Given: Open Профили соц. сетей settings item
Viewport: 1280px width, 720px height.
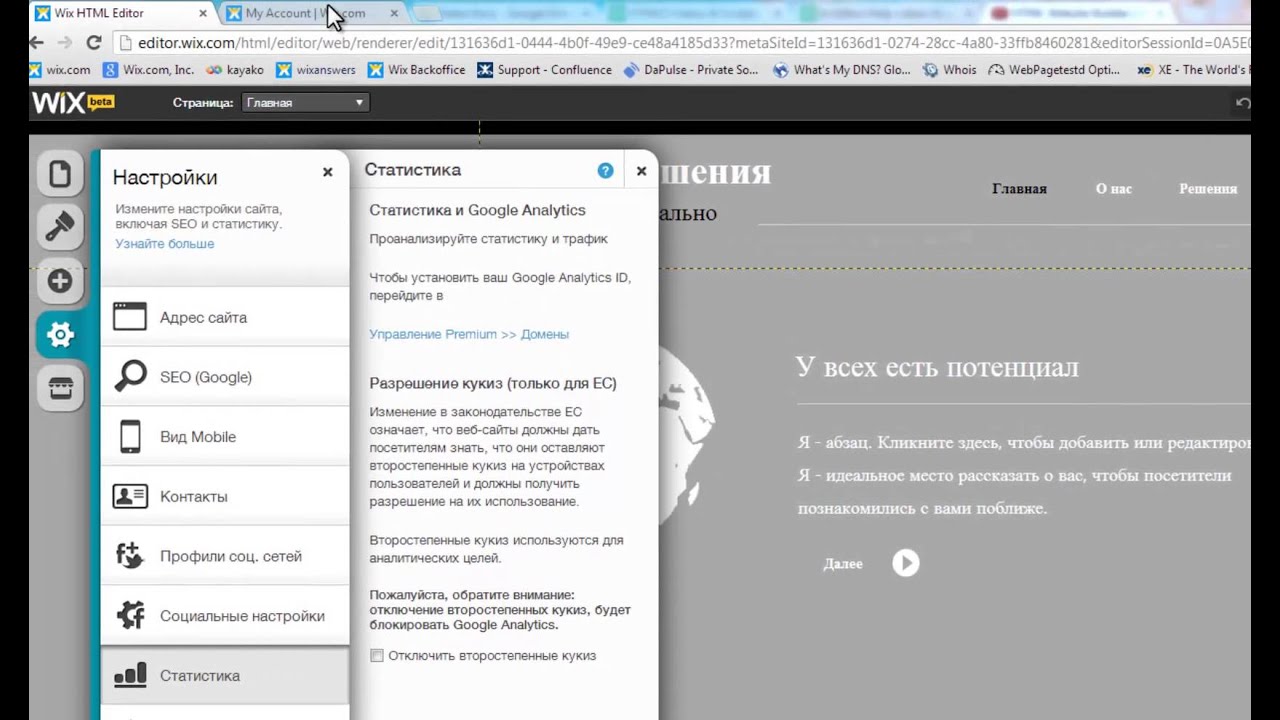Looking at the screenshot, I should [225, 556].
